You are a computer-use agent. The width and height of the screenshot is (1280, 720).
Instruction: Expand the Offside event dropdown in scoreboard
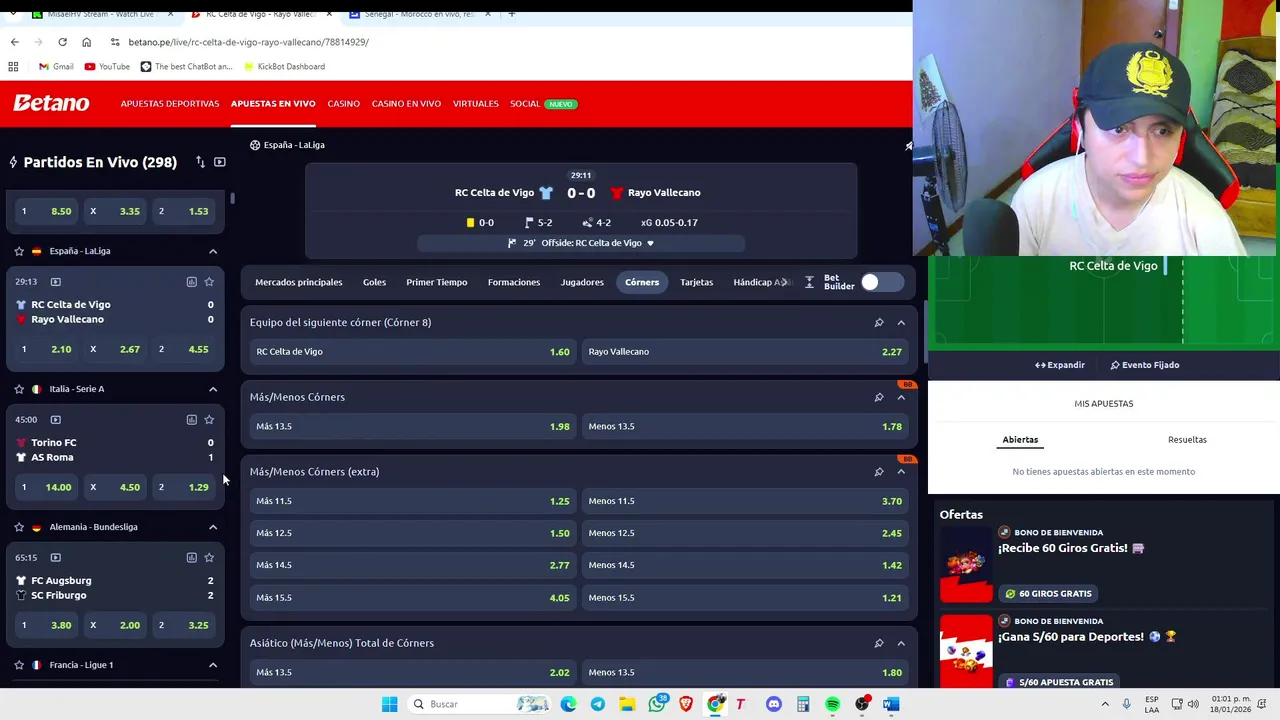[650, 243]
